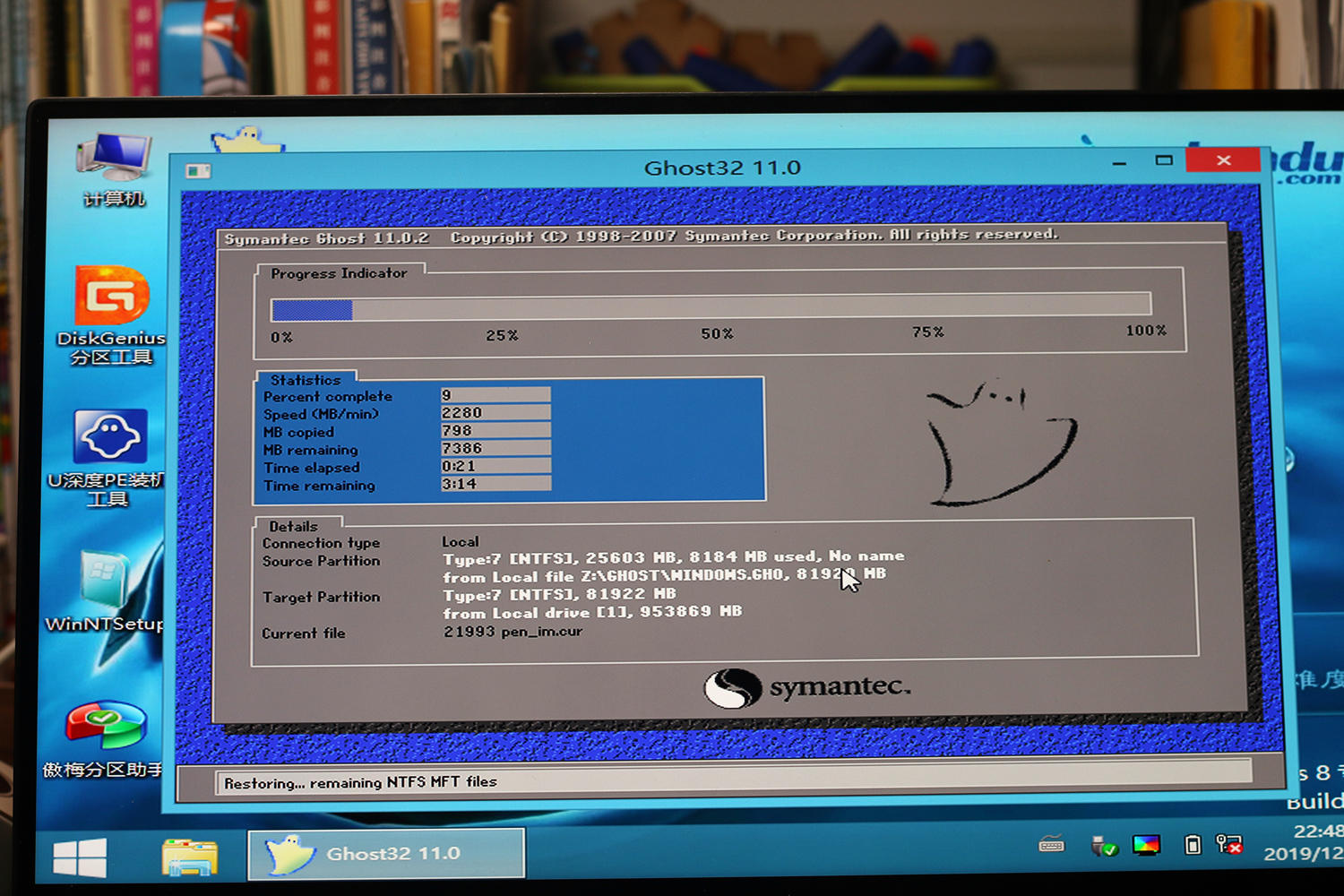
Task: Click the Ghost32 11.0 window title text
Action: (722, 168)
